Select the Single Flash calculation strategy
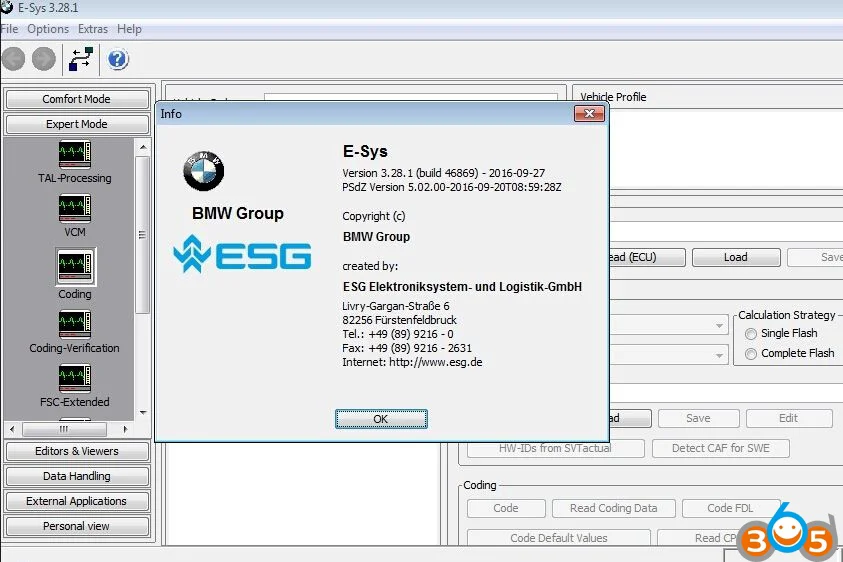The width and height of the screenshot is (843, 562). (751, 334)
